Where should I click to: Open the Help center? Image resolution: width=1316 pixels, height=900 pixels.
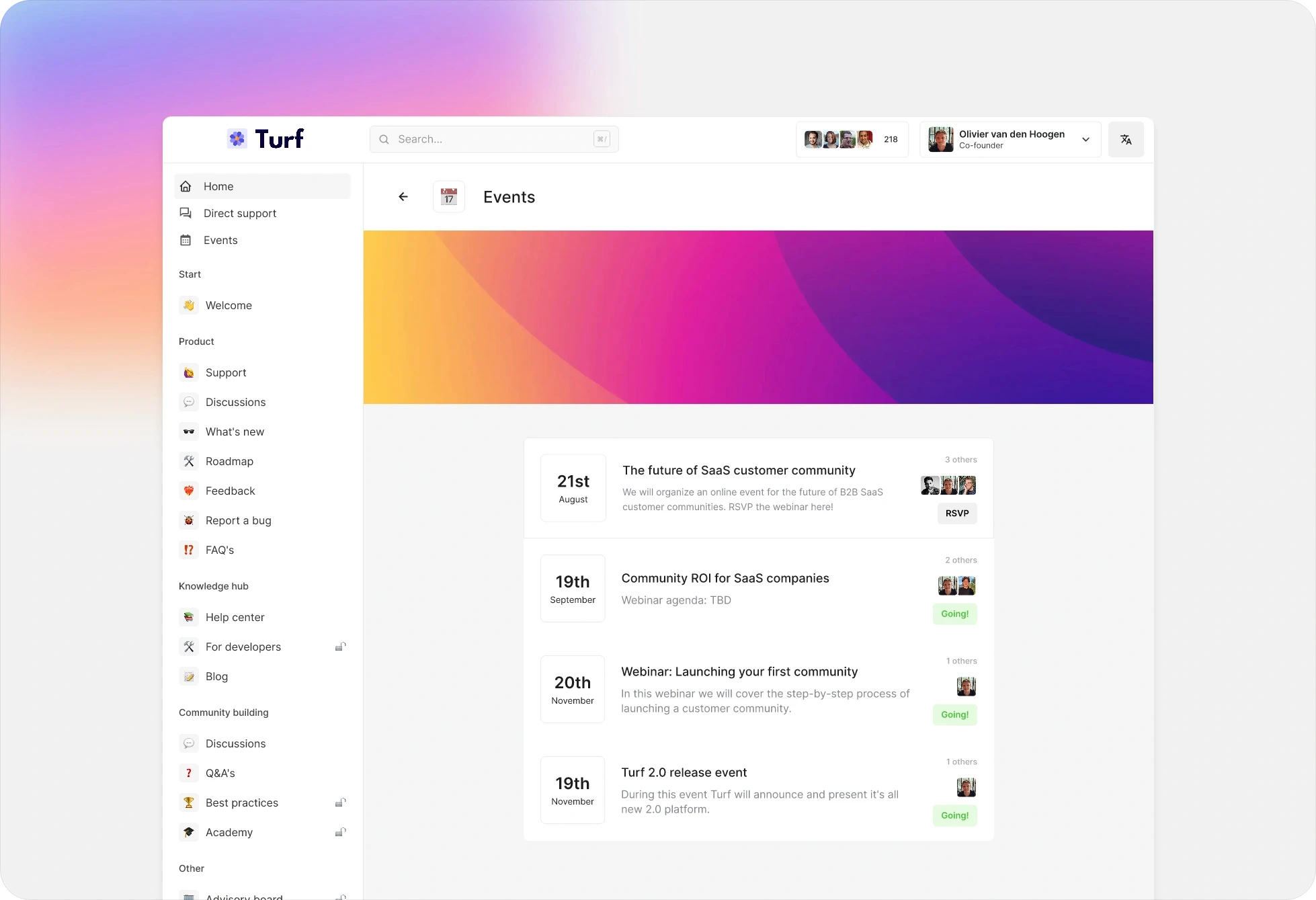click(235, 617)
